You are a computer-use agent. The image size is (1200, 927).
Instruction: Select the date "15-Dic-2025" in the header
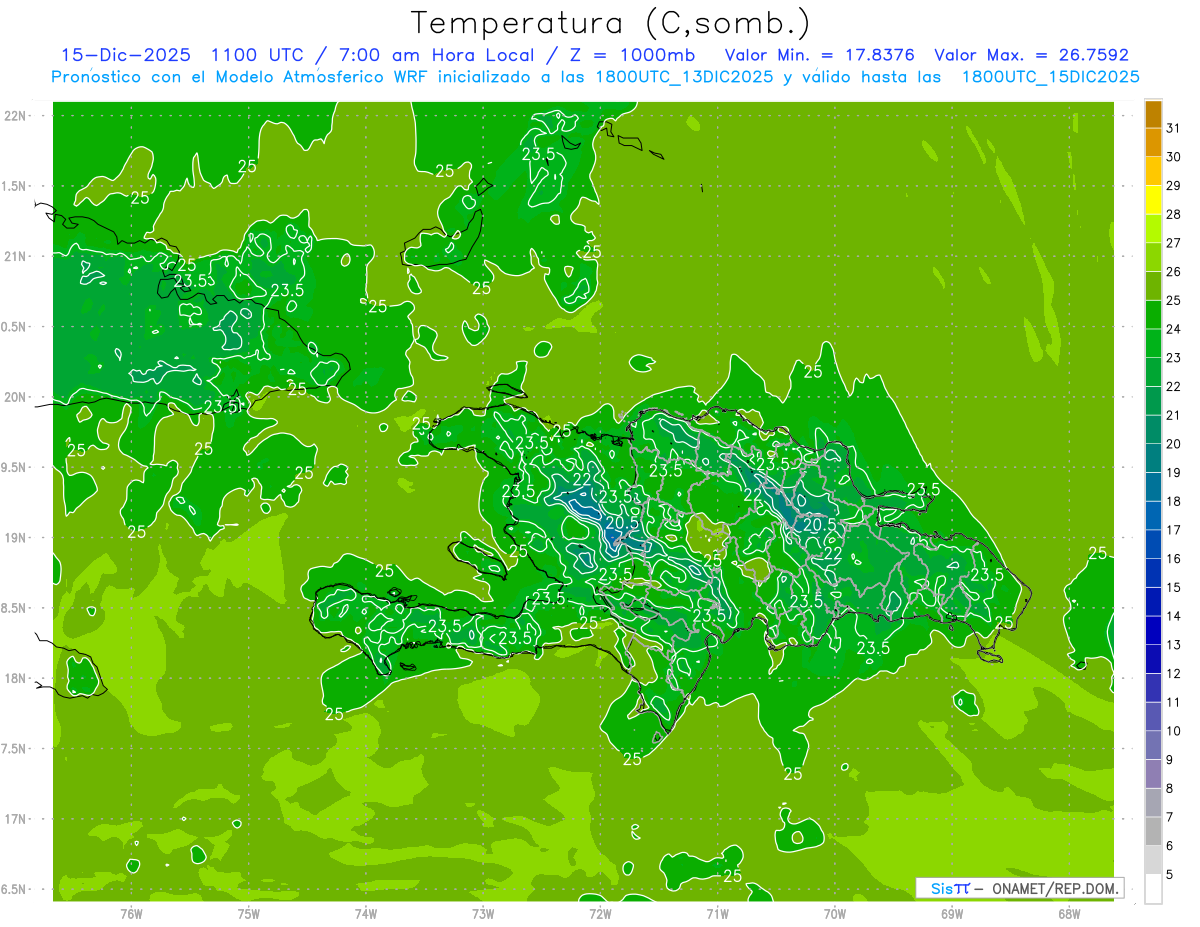tap(125, 55)
